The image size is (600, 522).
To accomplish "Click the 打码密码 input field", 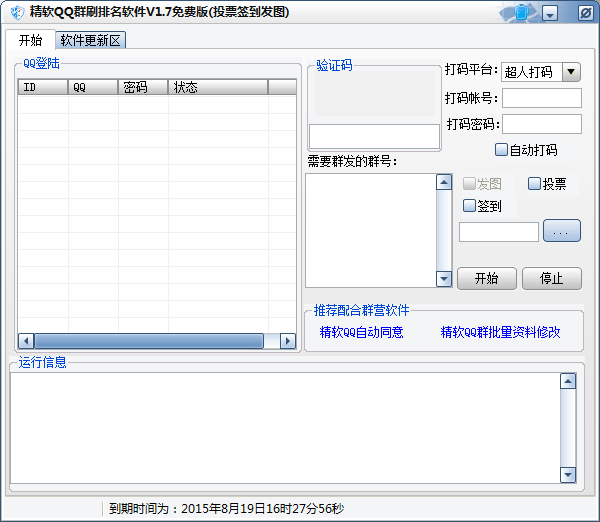I will pos(542,124).
